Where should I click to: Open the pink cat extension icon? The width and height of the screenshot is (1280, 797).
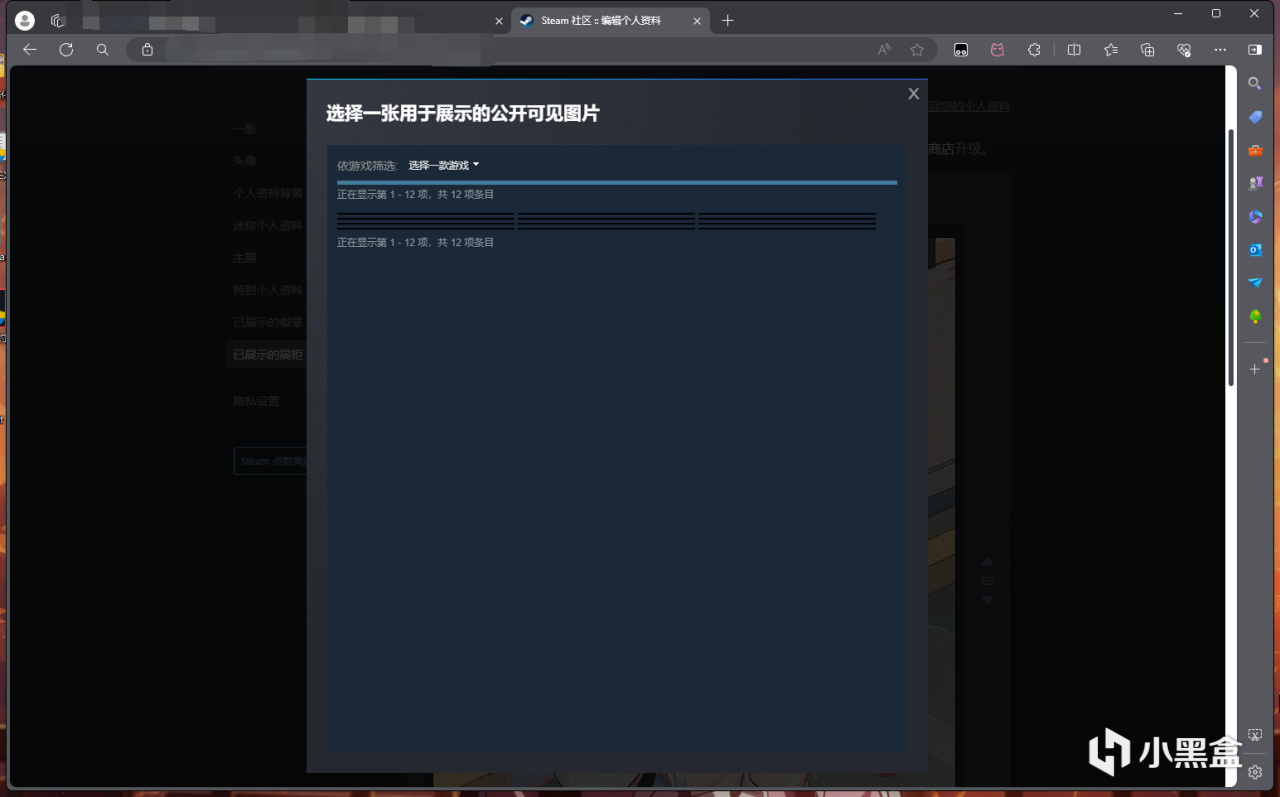pyautogui.click(x=997, y=49)
